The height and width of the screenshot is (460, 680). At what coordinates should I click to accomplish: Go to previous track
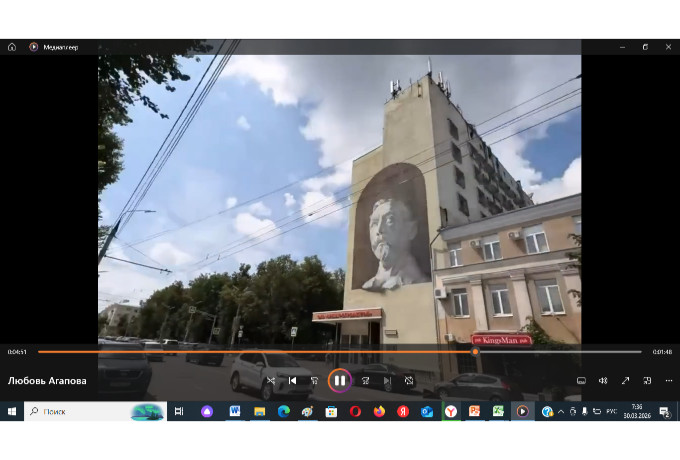293,380
